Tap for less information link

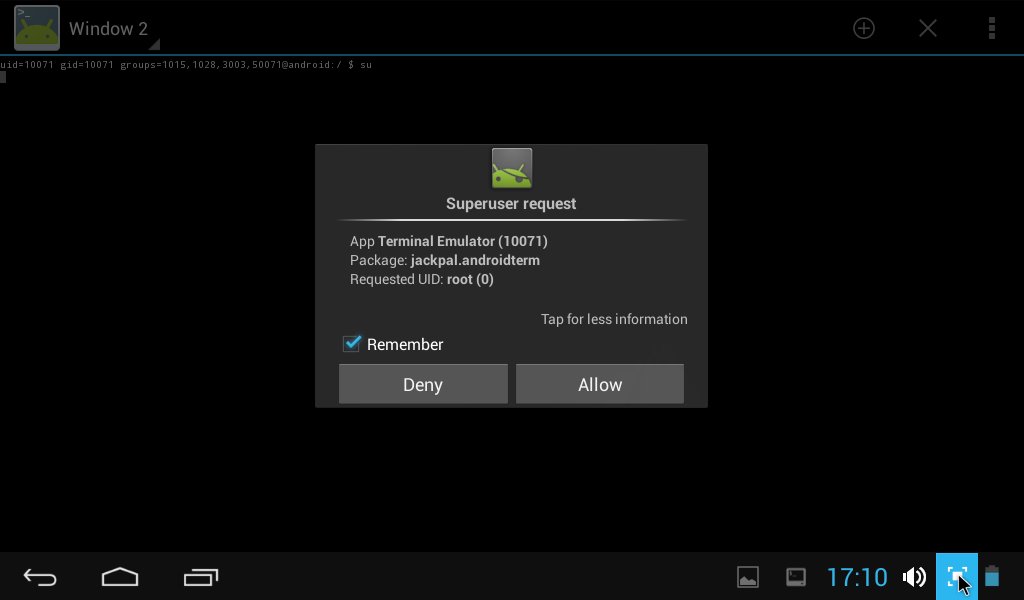[x=614, y=319]
